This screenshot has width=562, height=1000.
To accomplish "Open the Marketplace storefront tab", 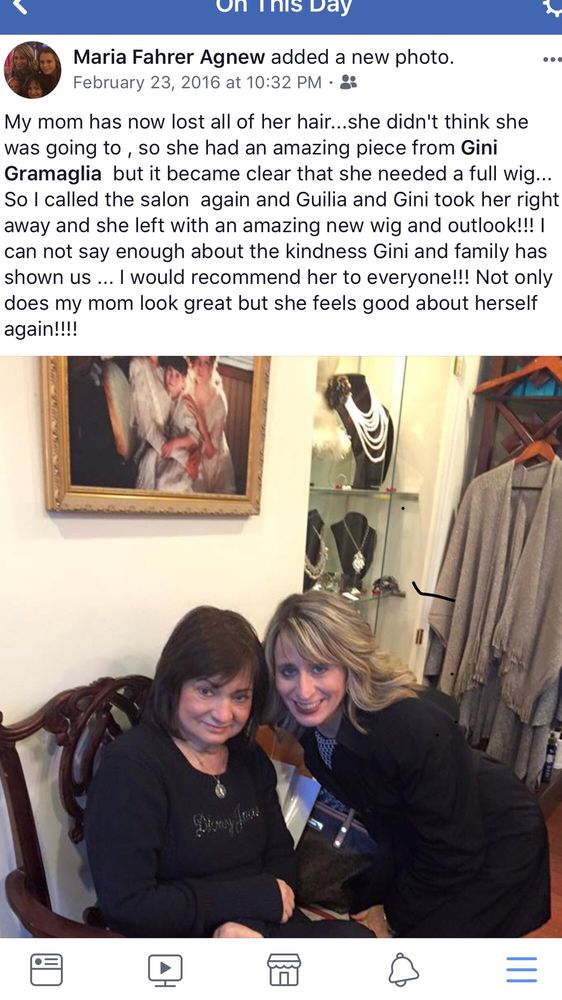I will pos(283,969).
